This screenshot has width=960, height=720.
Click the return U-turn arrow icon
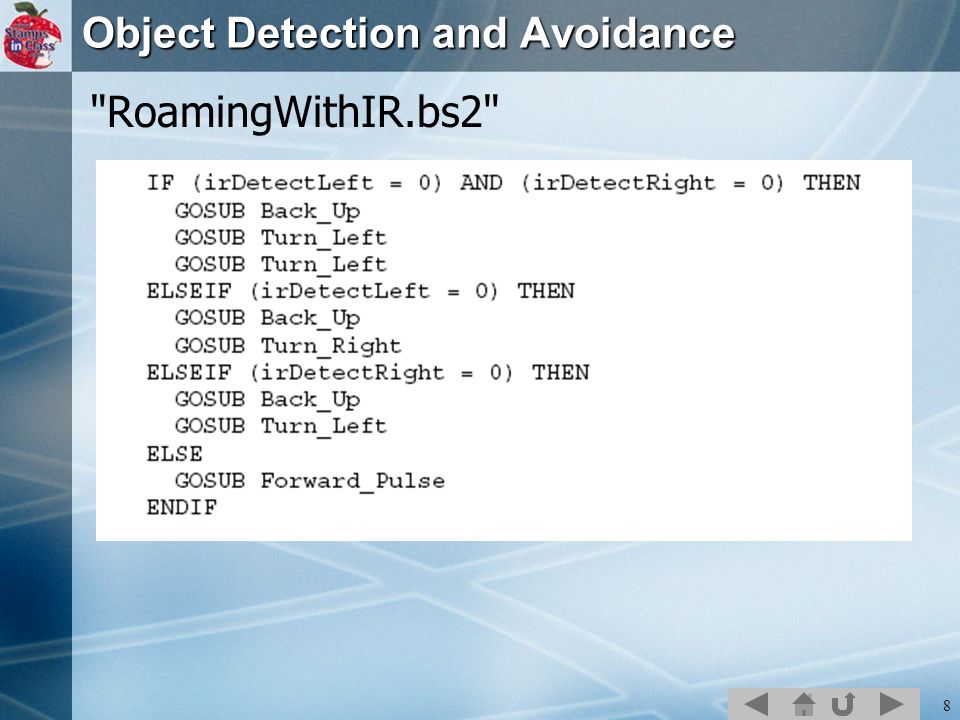coord(844,704)
